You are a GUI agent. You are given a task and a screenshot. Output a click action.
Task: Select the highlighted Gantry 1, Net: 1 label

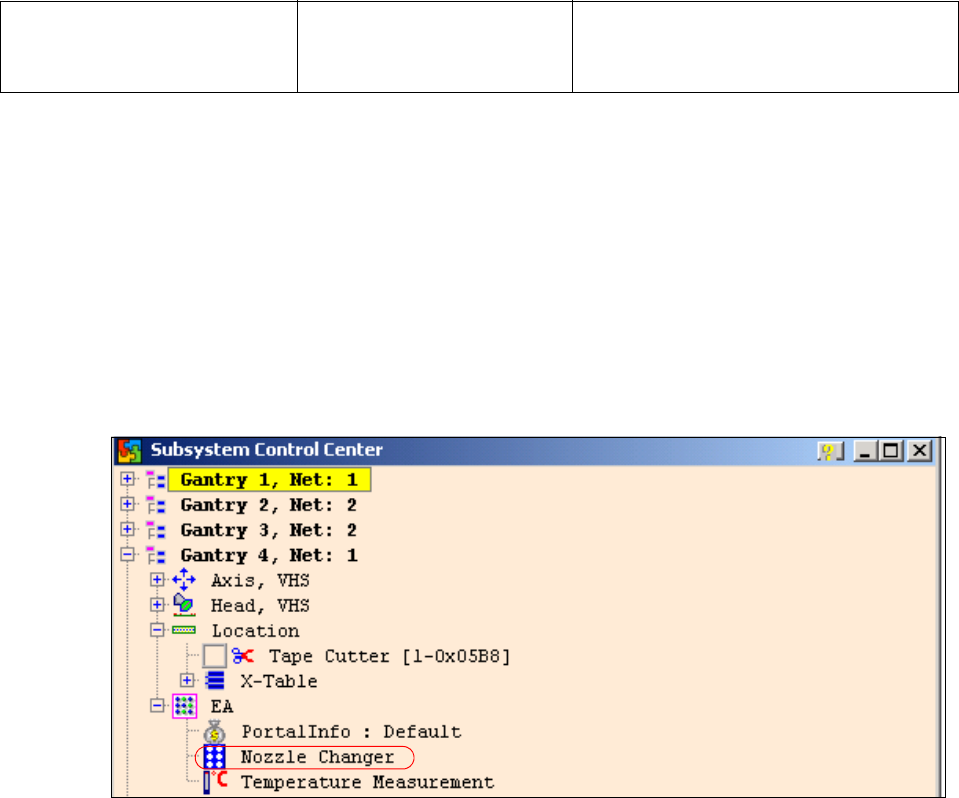[x=268, y=480]
